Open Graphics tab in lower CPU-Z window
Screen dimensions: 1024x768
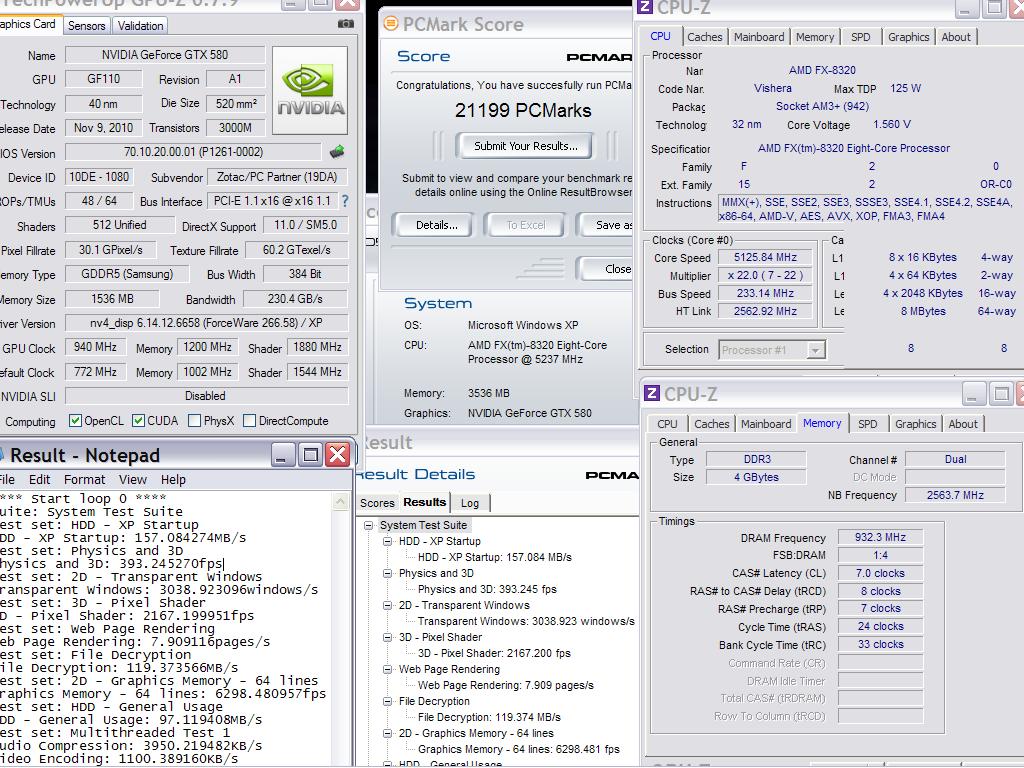(916, 424)
